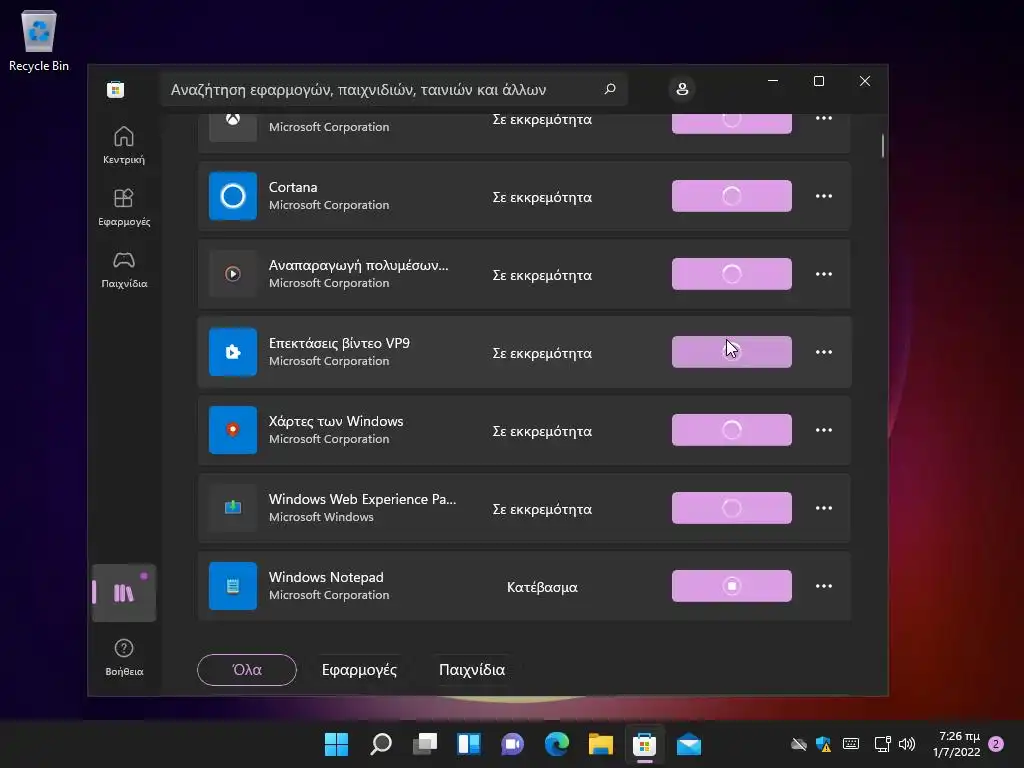Open the Κεντρική home section
This screenshot has height=768, width=1024.
123,145
